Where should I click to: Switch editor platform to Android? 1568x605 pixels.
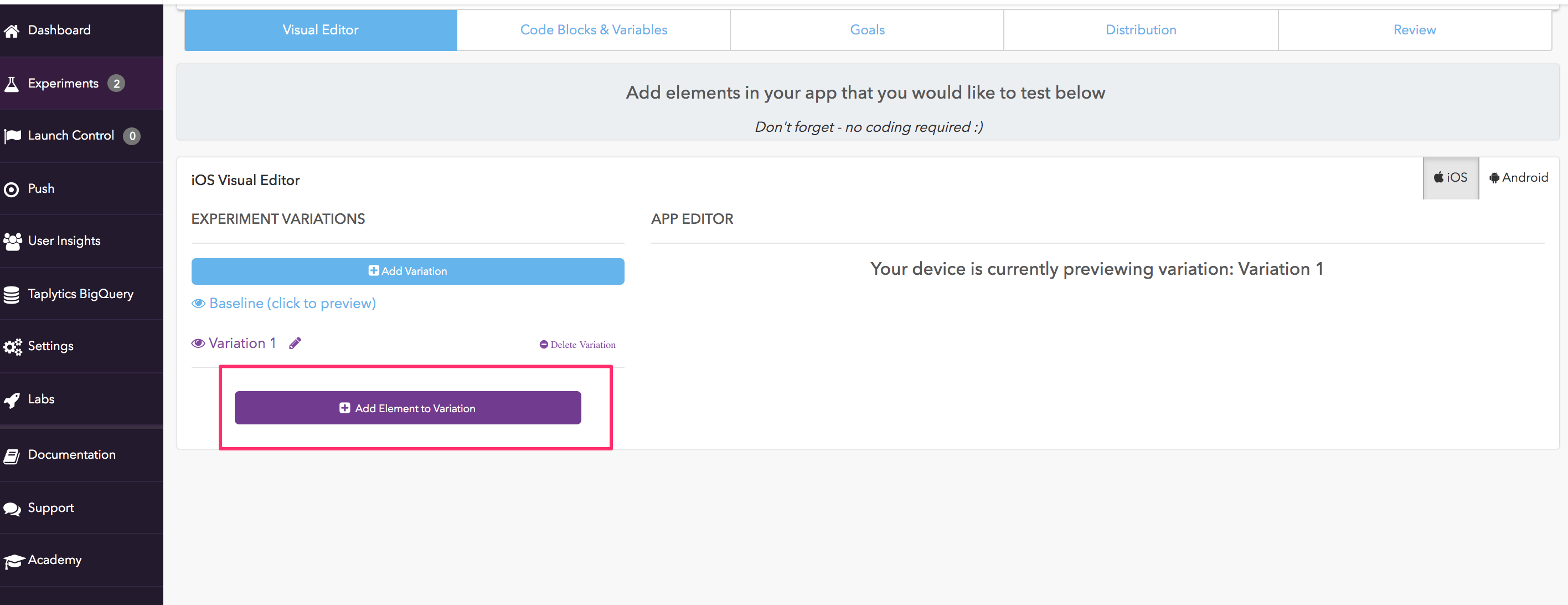click(1519, 178)
